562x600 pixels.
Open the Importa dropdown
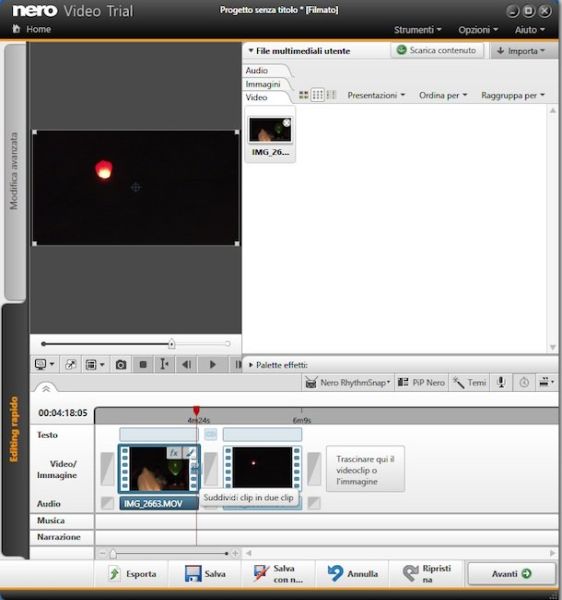pyautogui.click(x=523, y=51)
